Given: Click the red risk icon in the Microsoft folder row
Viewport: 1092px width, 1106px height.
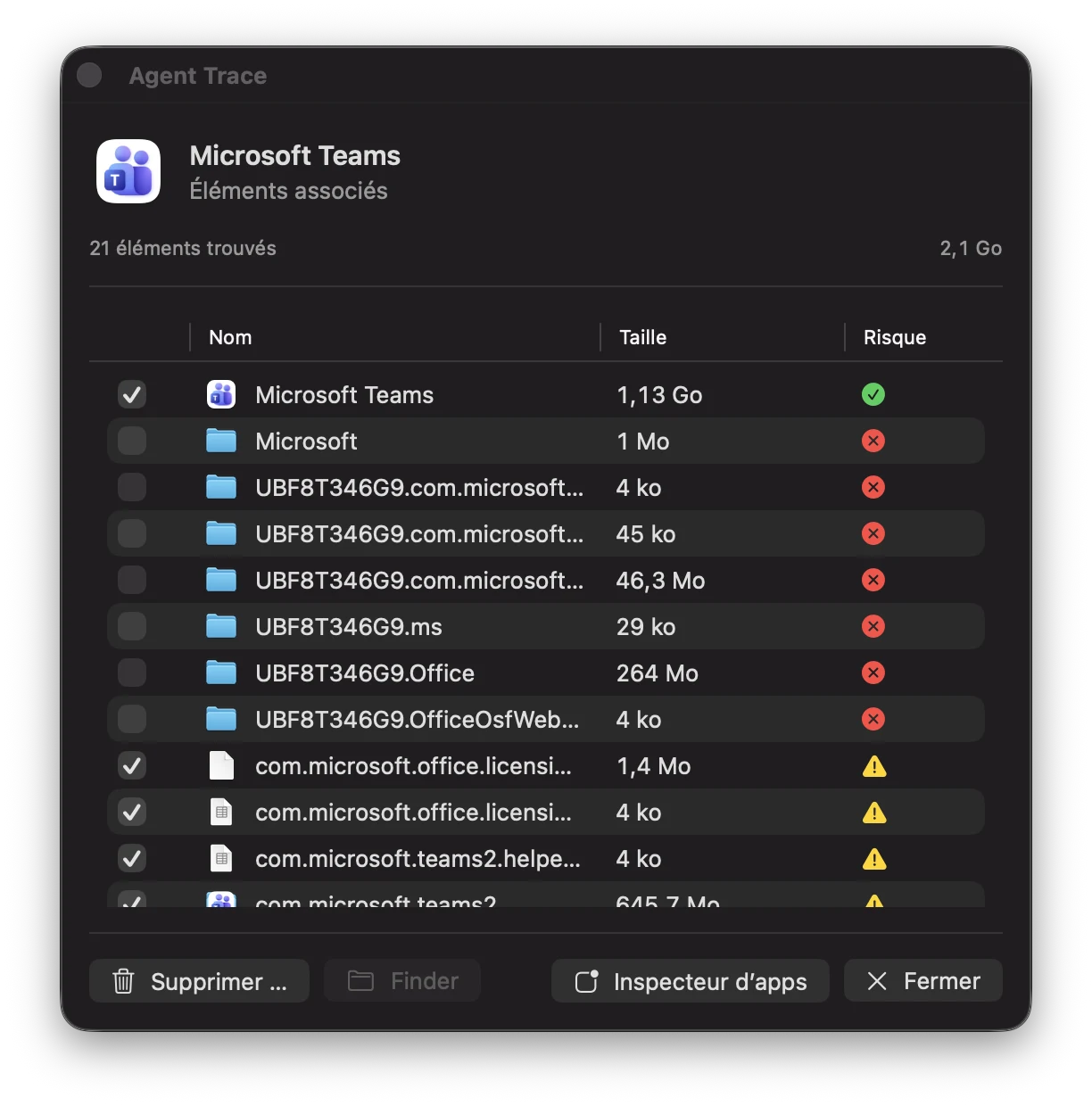Looking at the screenshot, I should (x=873, y=441).
